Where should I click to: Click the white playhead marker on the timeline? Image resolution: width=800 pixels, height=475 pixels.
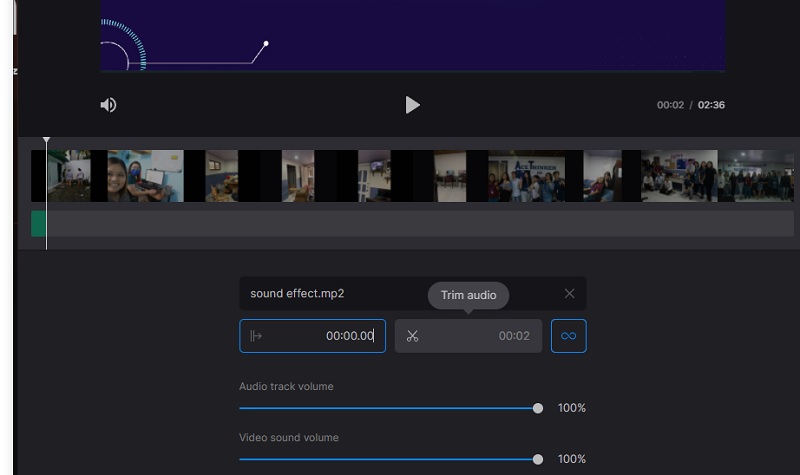[x=46, y=142]
